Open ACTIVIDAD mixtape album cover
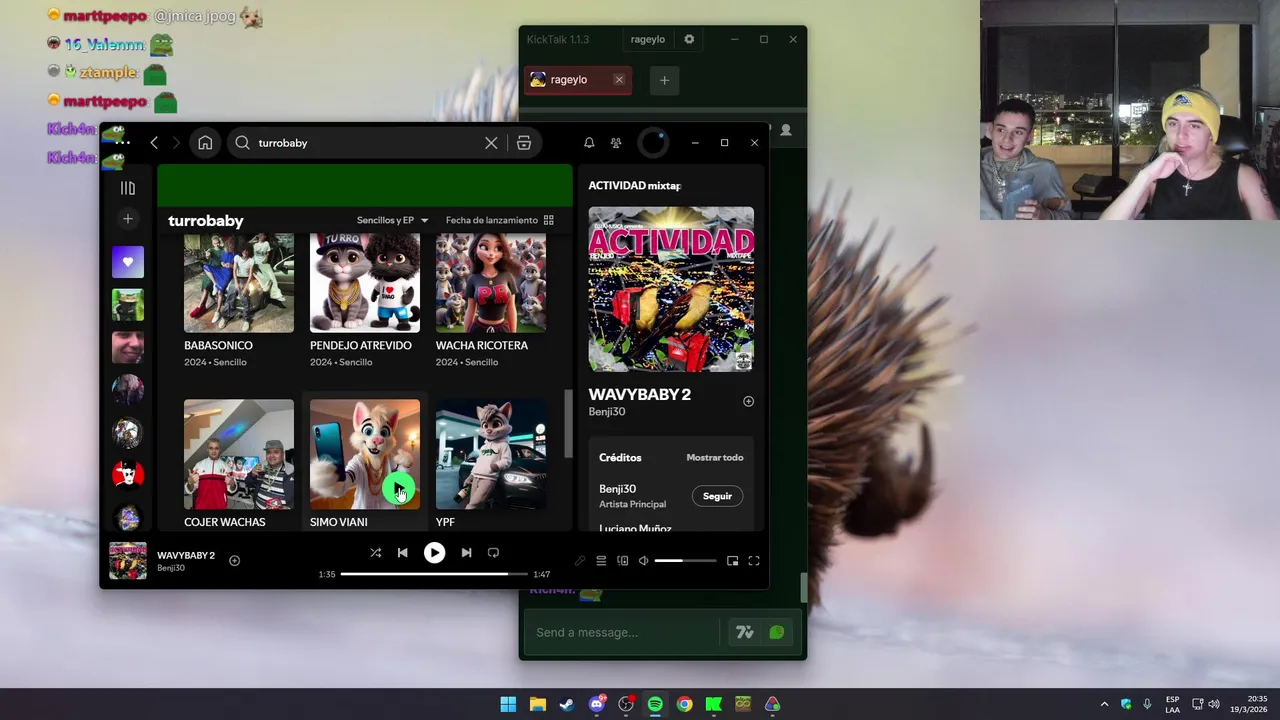 pyautogui.click(x=671, y=289)
